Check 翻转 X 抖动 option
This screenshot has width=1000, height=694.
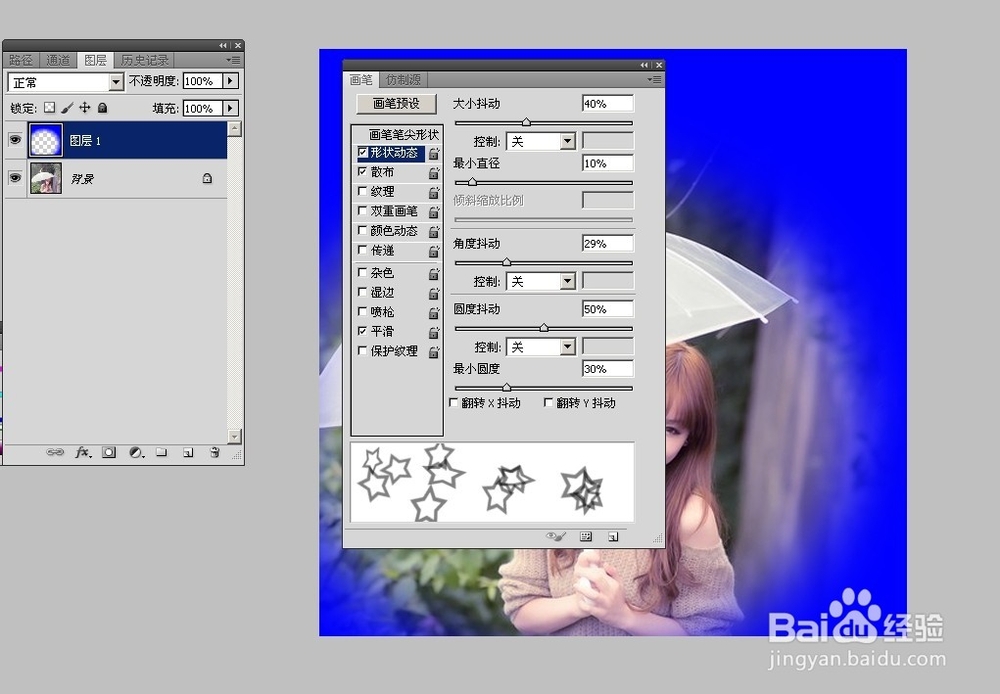coord(453,402)
